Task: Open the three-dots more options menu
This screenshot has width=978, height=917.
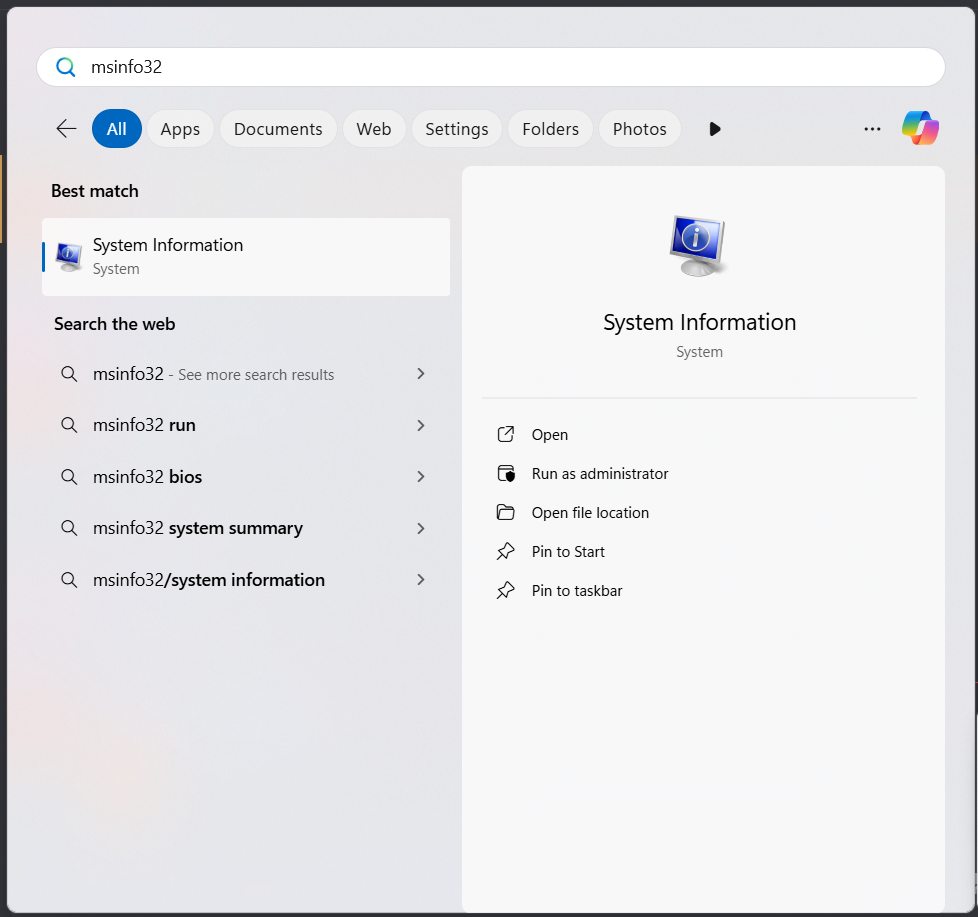Action: pyautogui.click(x=872, y=129)
